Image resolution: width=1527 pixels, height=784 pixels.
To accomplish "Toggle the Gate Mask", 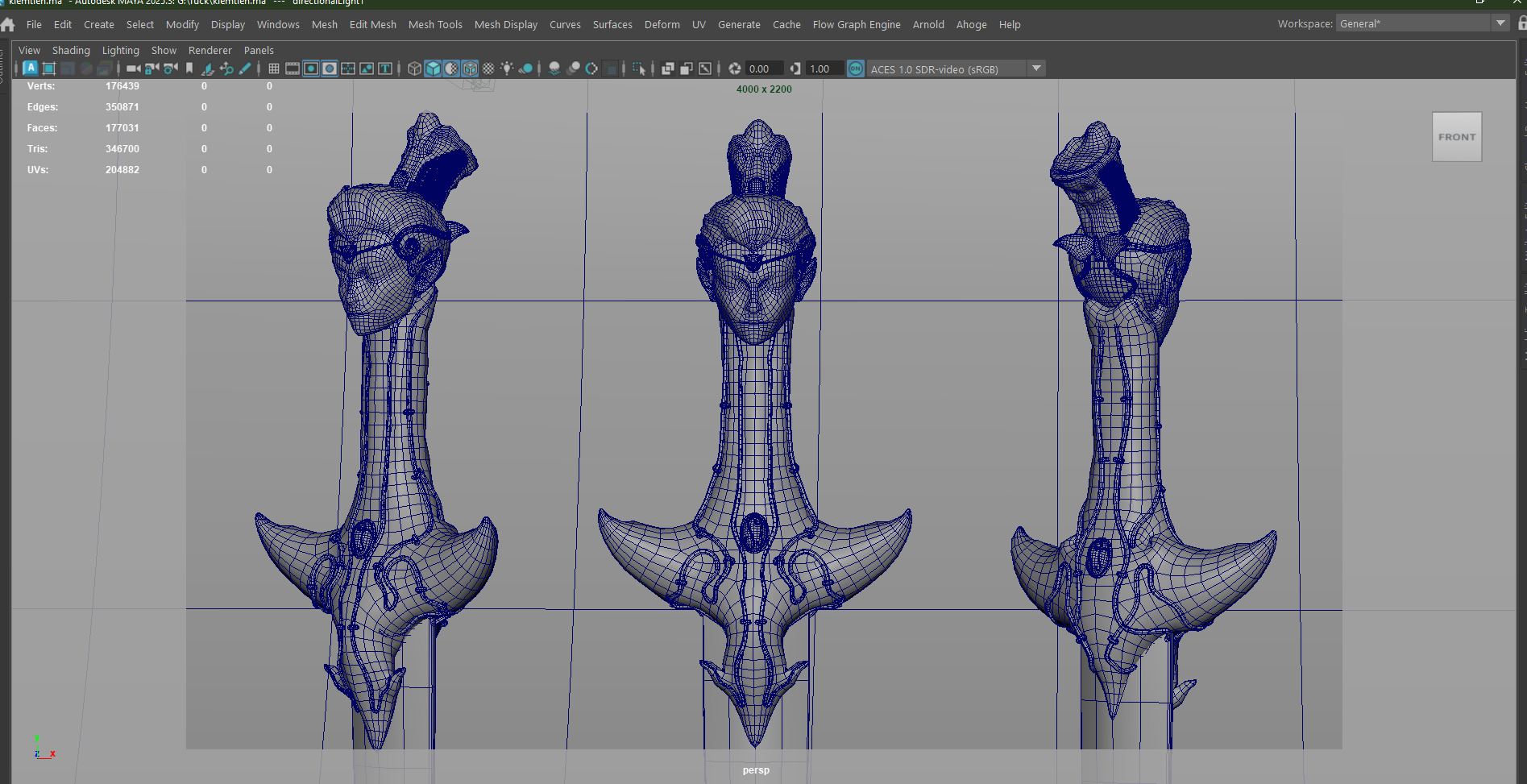I will pos(330,68).
